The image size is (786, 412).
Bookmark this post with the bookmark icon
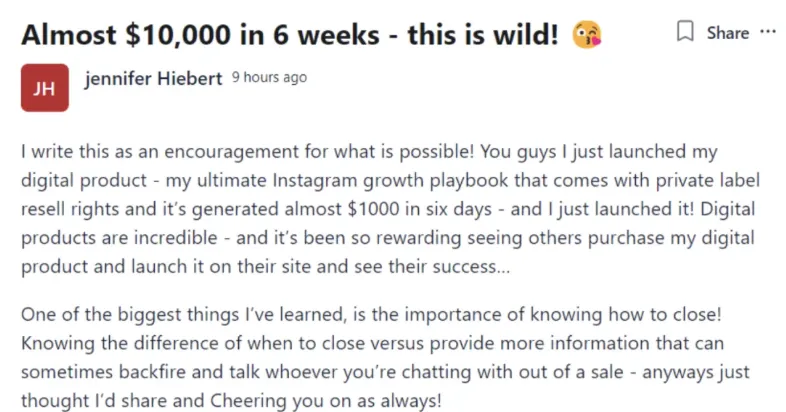pyautogui.click(x=685, y=32)
